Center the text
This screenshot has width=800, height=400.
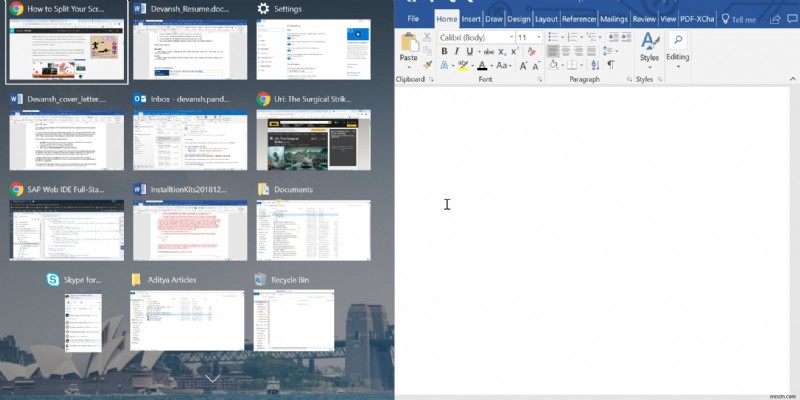tap(566, 51)
